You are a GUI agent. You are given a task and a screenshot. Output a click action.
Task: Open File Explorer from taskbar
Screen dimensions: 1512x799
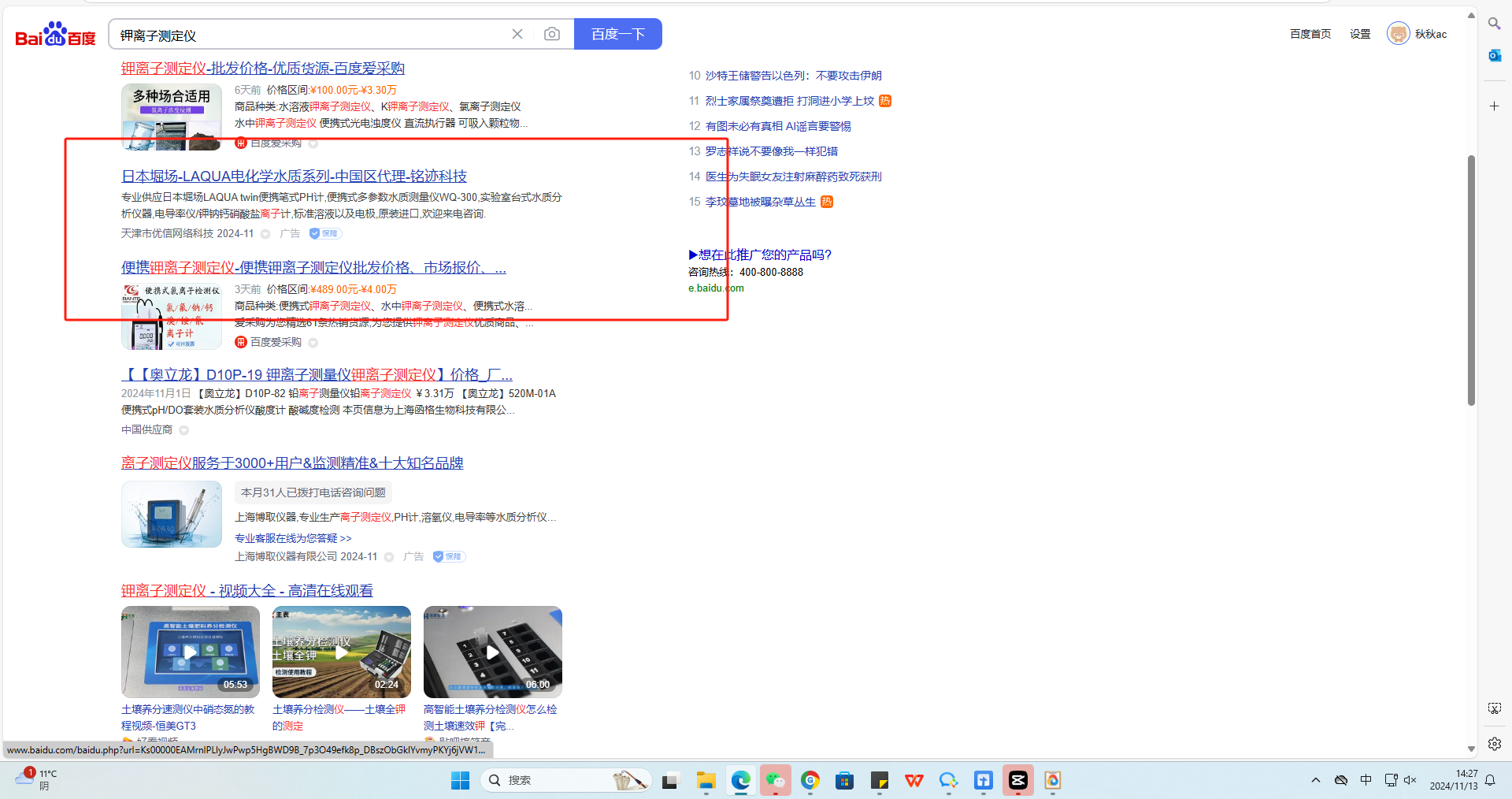(706, 780)
